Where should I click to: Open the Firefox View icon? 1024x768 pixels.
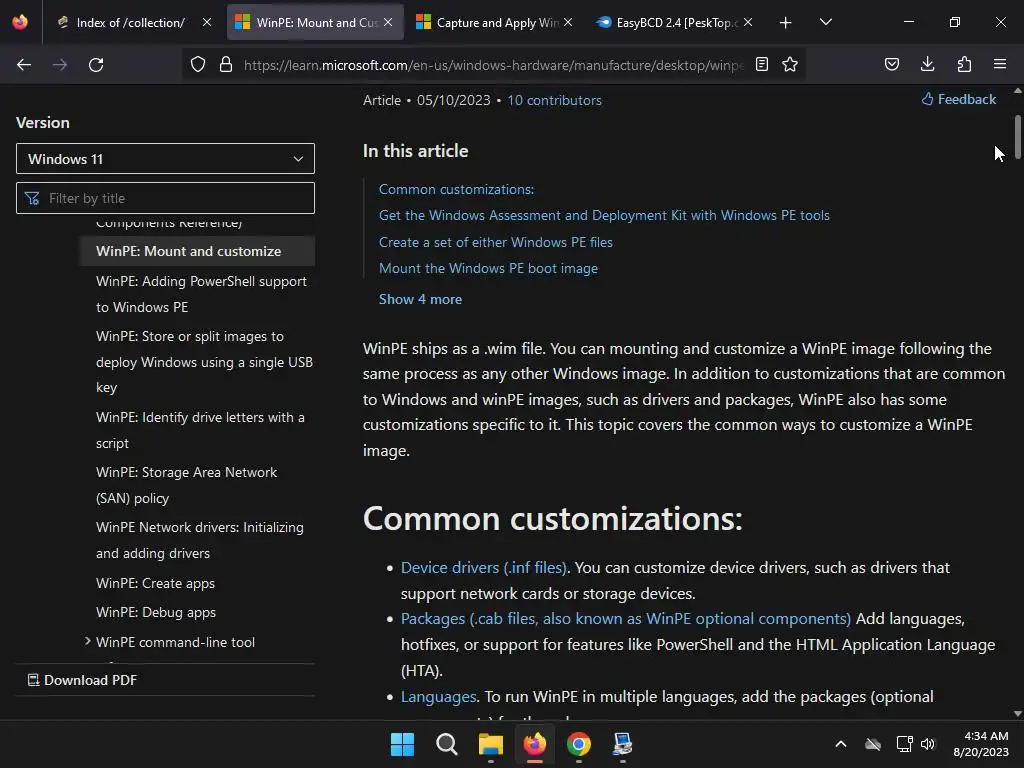[x=20, y=22]
